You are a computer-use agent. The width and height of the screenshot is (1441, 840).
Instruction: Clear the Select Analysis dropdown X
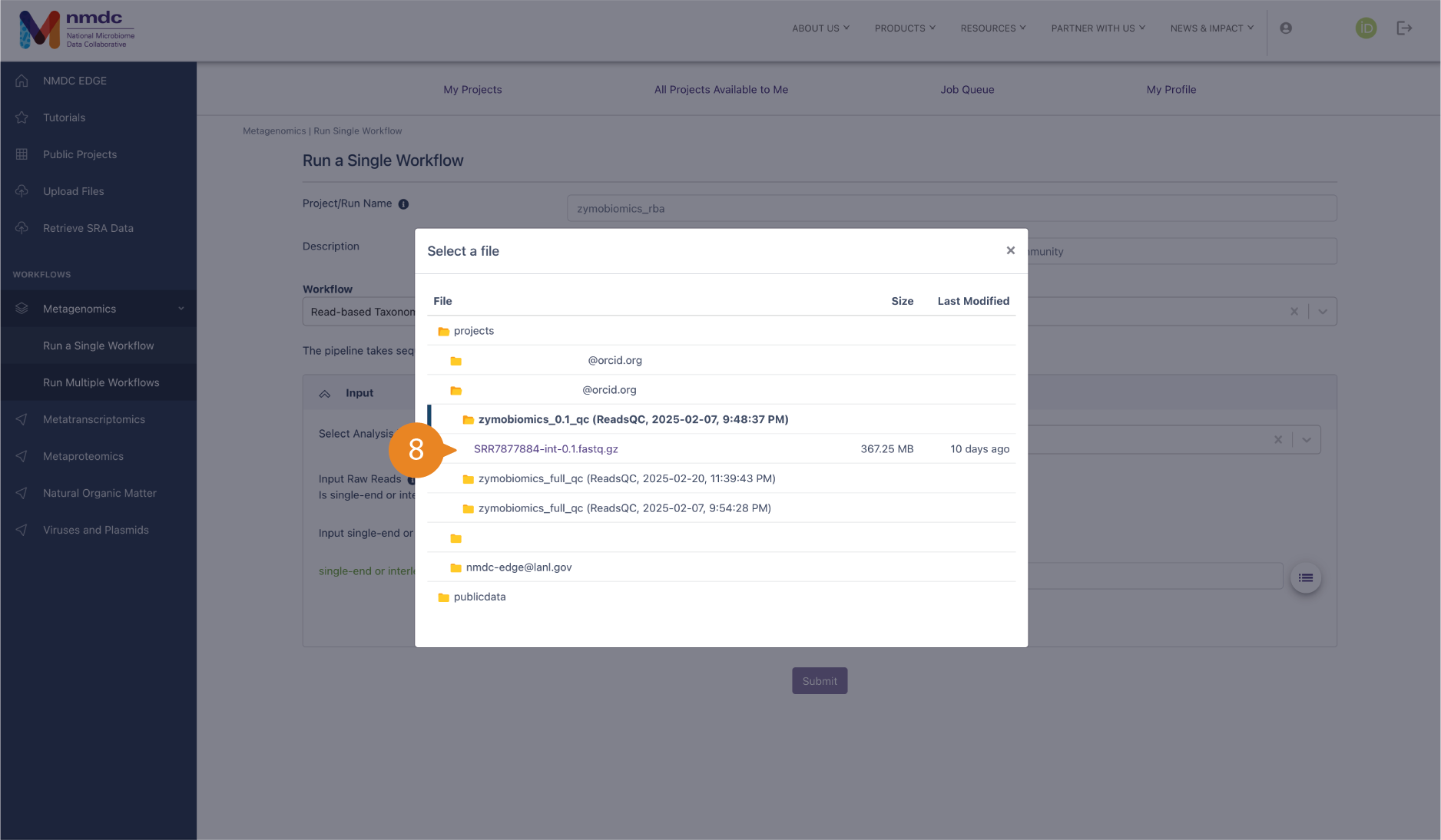pyautogui.click(x=1278, y=440)
